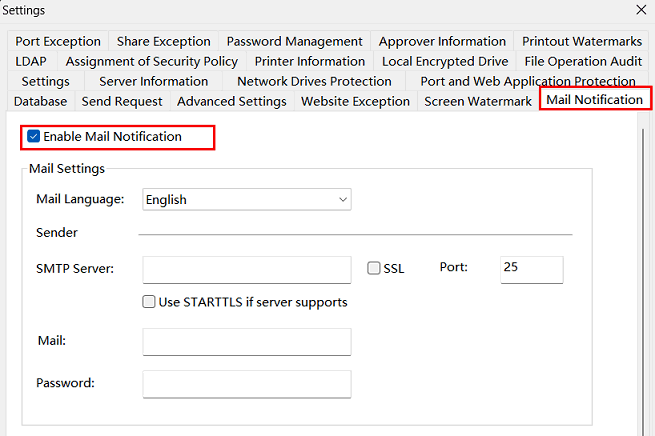Open the Network Drives Protection tab
The image size is (655, 436).
pyautogui.click(x=314, y=81)
